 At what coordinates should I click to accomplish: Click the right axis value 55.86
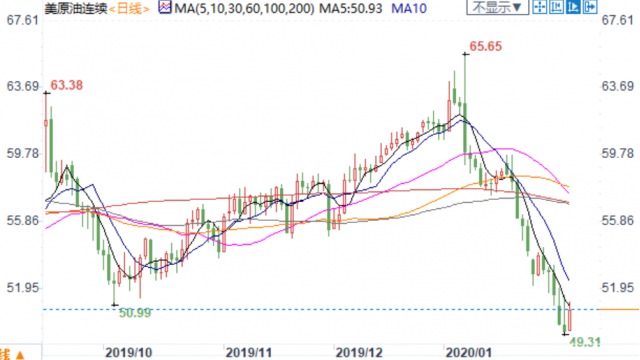pyautogui.click(x=618, y=221)
